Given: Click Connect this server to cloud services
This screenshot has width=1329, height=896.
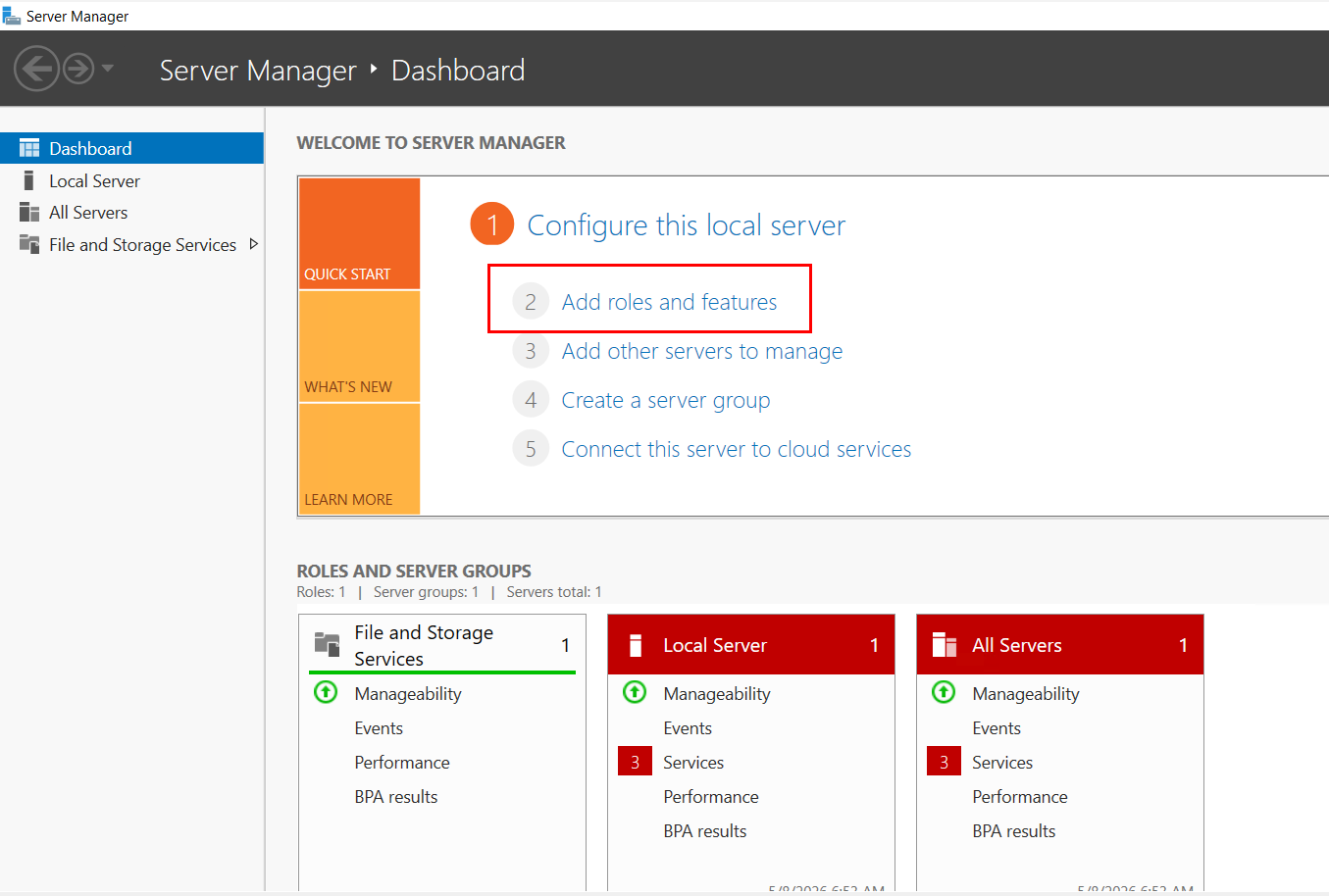Looking at the screenshot, I should pyautogui.click(x=737, y=449).
